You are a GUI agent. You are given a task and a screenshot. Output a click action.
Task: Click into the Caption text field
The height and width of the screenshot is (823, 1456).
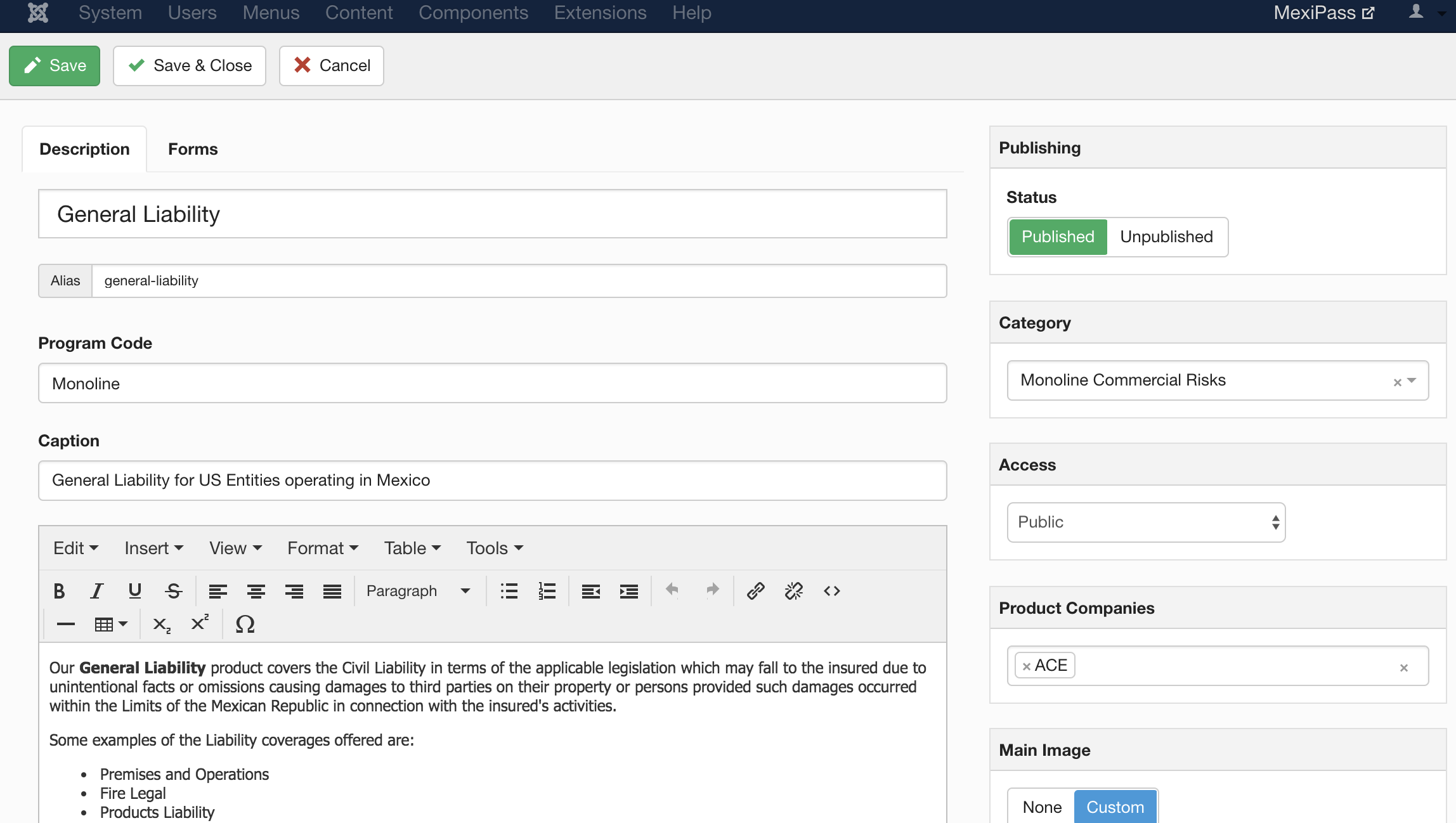point(492,480)
